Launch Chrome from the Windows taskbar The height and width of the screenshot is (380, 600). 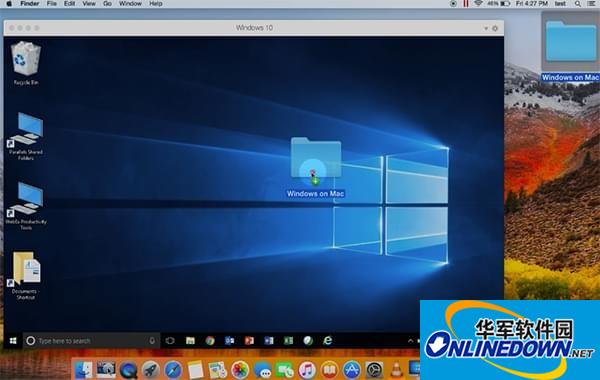click(x=210, y=341)
